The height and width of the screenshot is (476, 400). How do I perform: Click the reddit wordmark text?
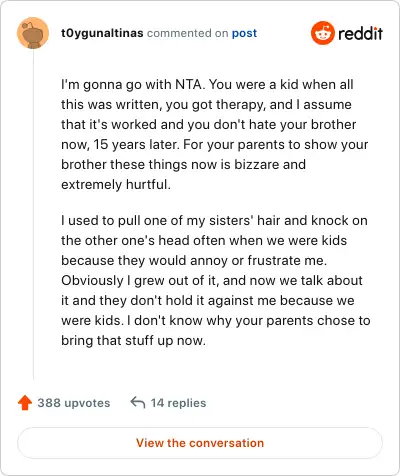coord(360,33)
